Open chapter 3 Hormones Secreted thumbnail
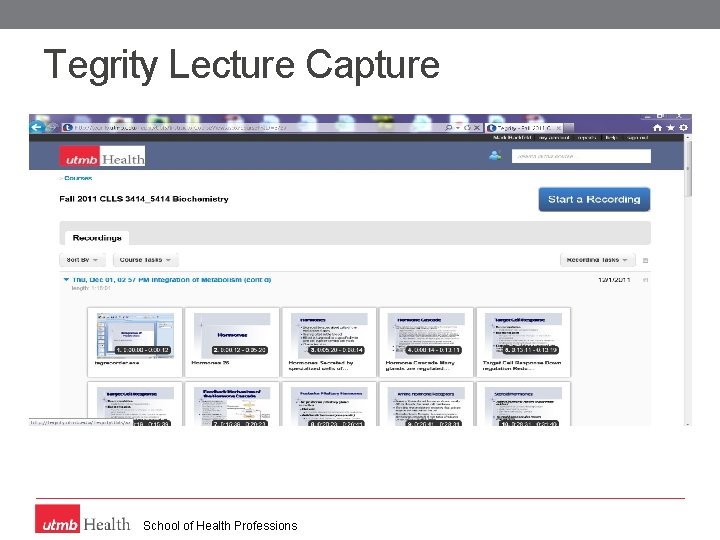The height and width of the screenshot is (540, 720). click(x=329, y=342)
